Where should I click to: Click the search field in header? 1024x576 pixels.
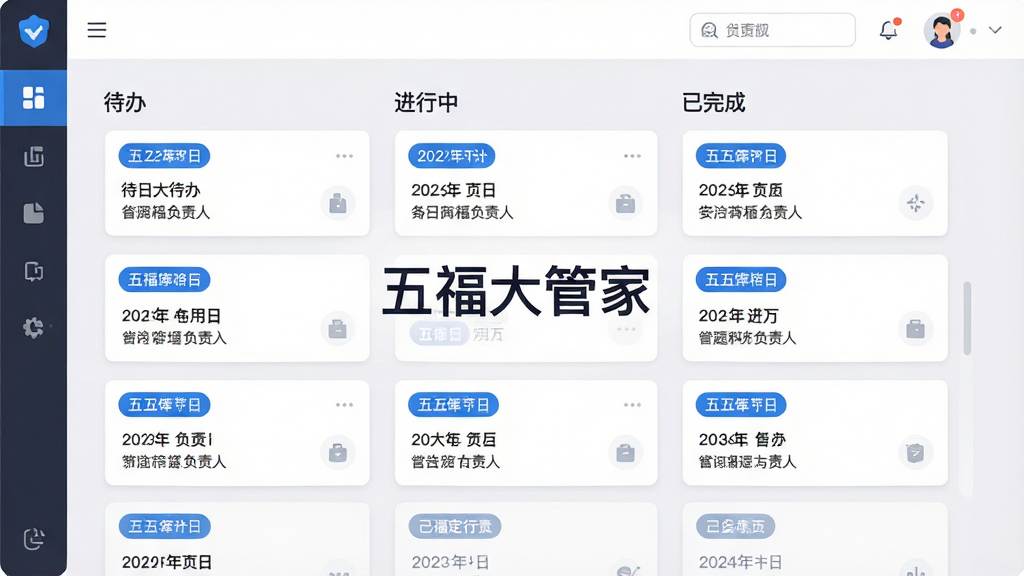[x=773, y=30]
